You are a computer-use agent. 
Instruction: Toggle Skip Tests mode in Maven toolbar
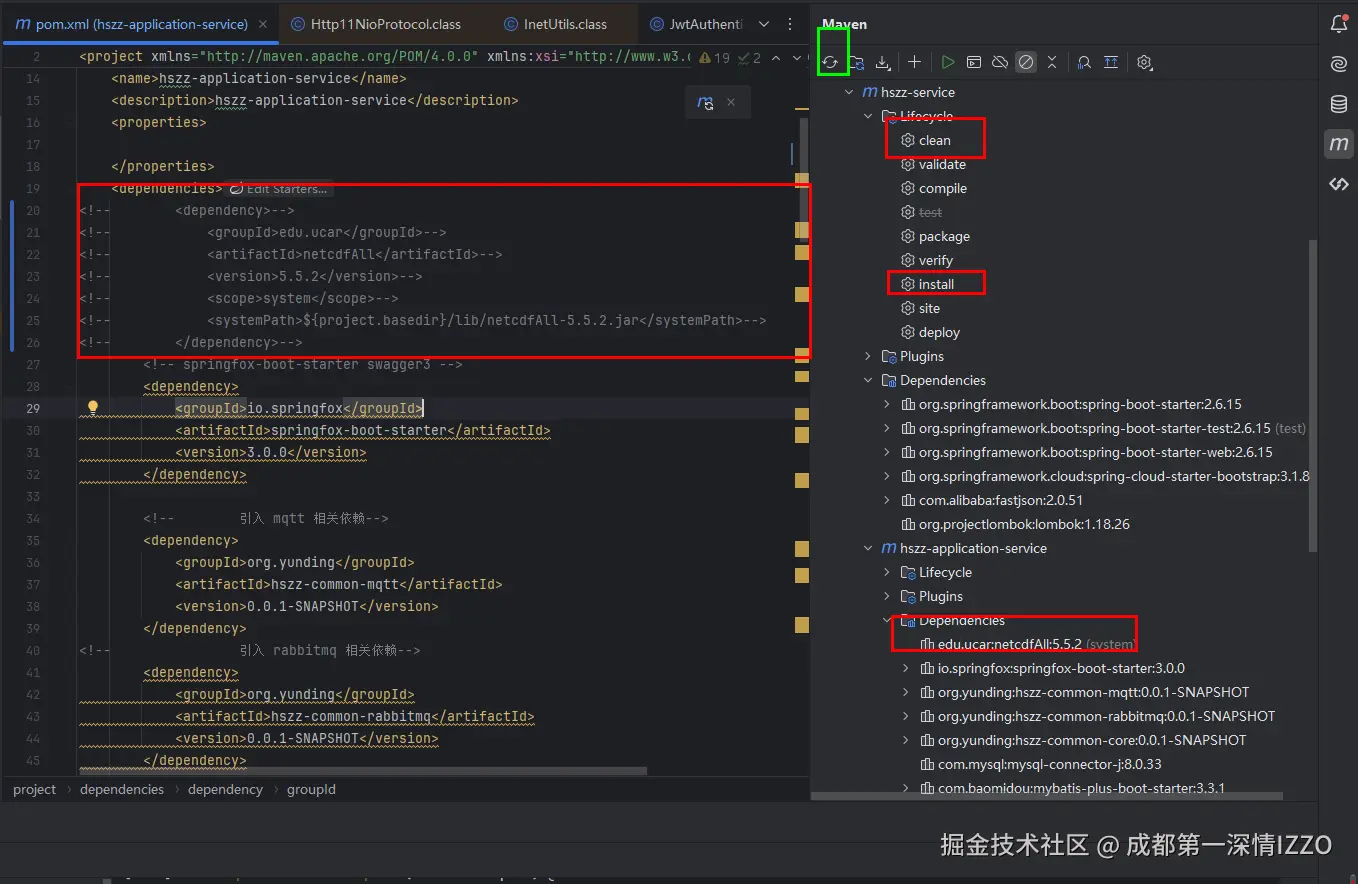tap(1026, 62)
